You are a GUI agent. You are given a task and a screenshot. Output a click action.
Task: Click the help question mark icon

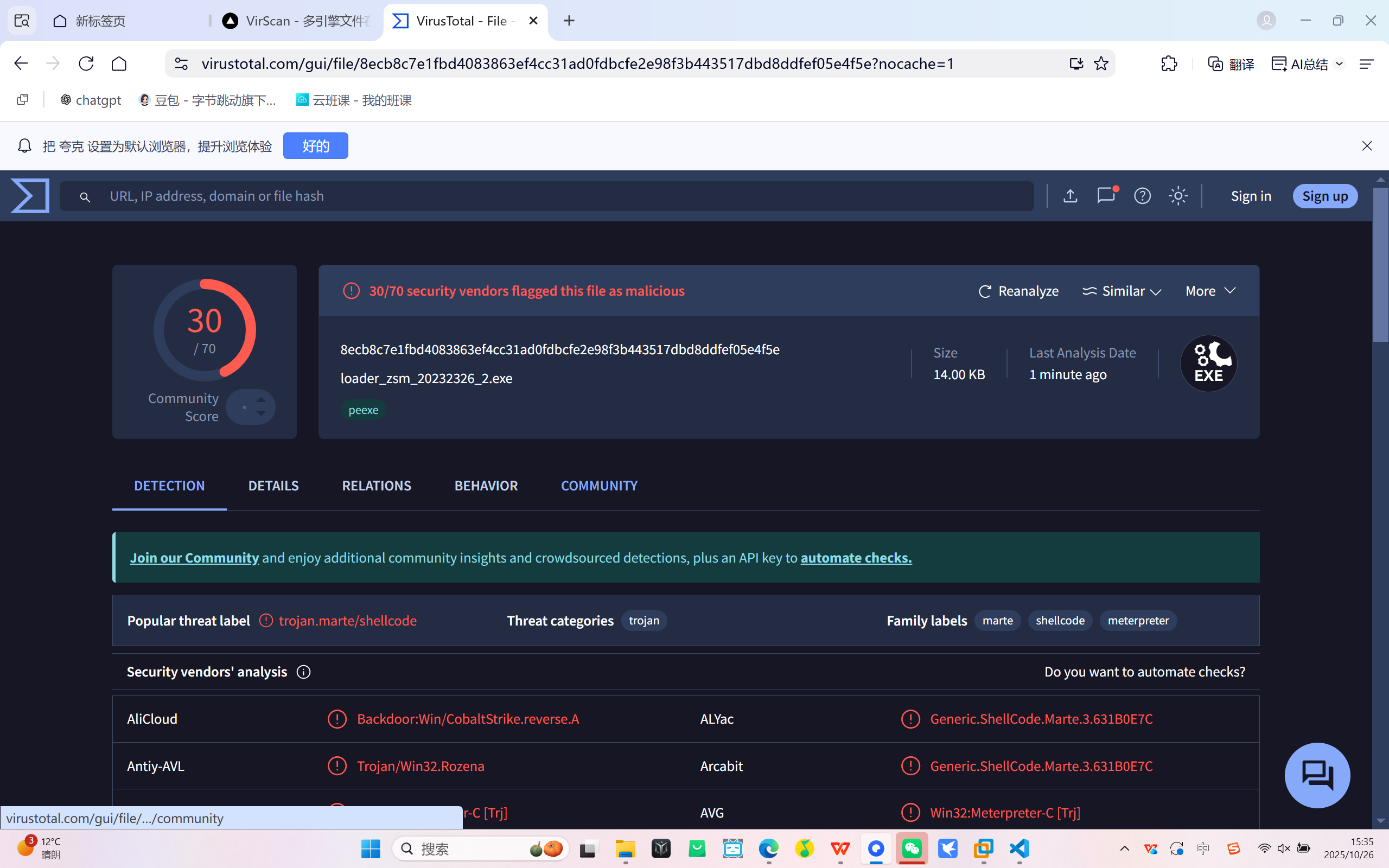tap(1142, 196)
